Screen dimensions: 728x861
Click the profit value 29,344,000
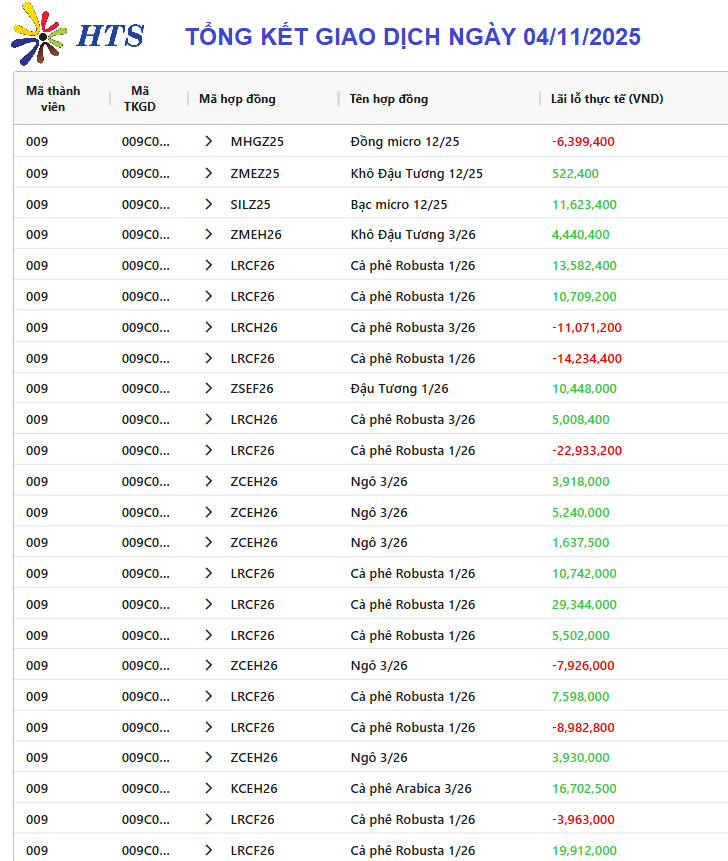pos(584,604)
